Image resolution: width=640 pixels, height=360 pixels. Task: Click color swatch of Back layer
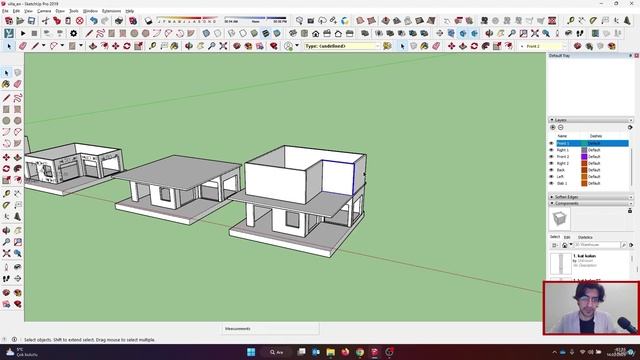(x=584, y=170)
